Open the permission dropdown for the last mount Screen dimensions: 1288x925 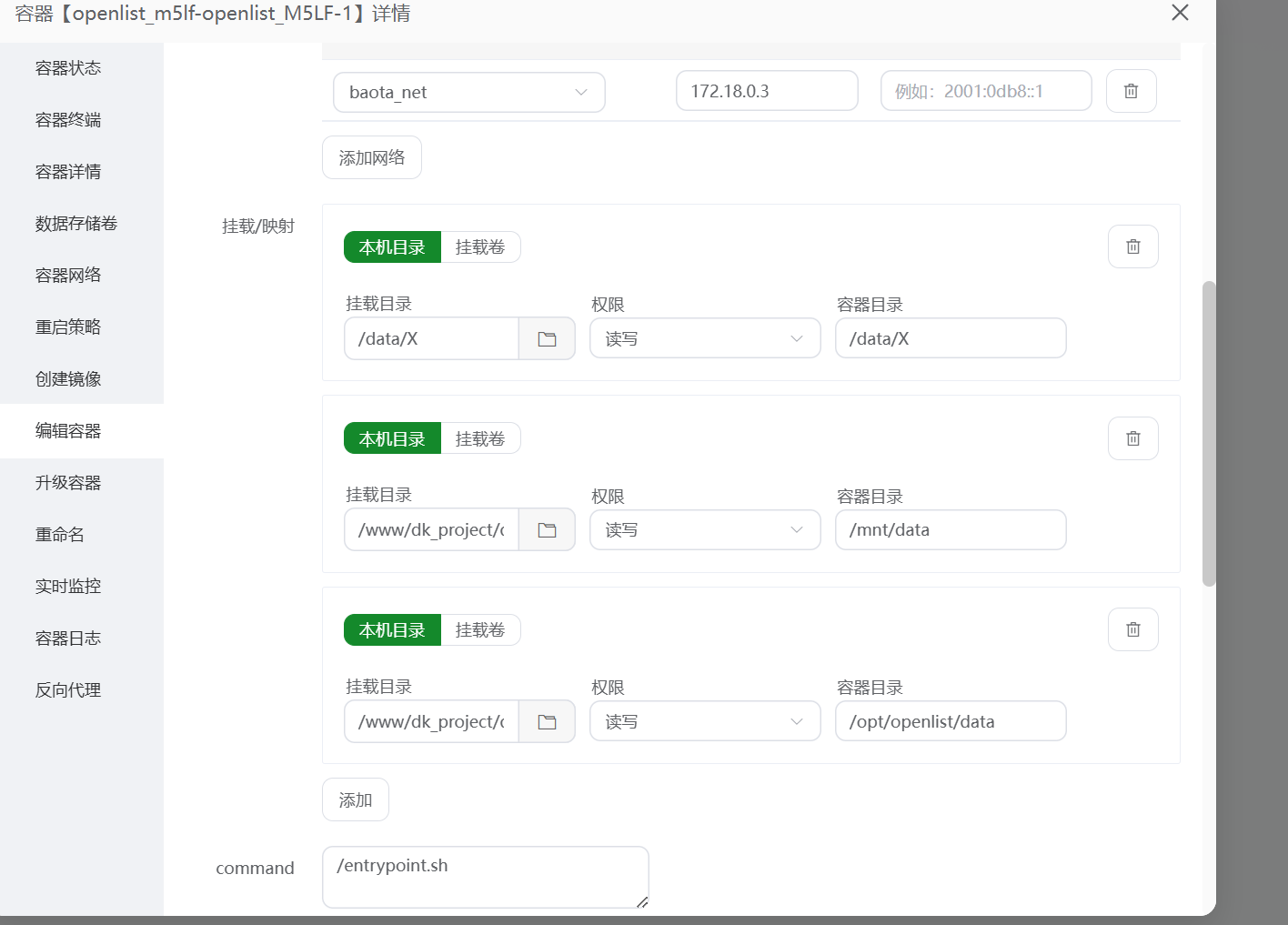tap(705, 720)
